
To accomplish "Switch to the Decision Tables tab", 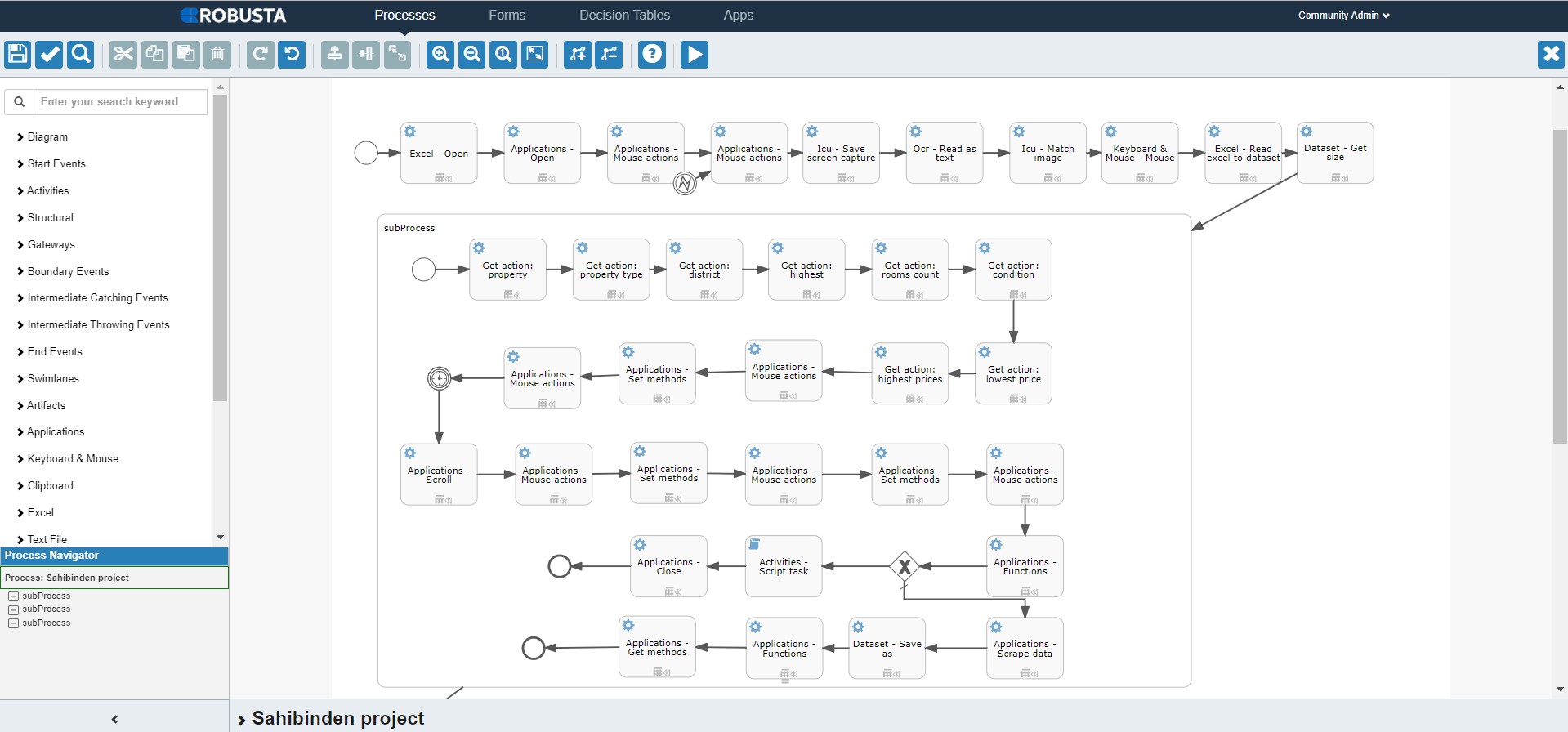I will (624, 16).
